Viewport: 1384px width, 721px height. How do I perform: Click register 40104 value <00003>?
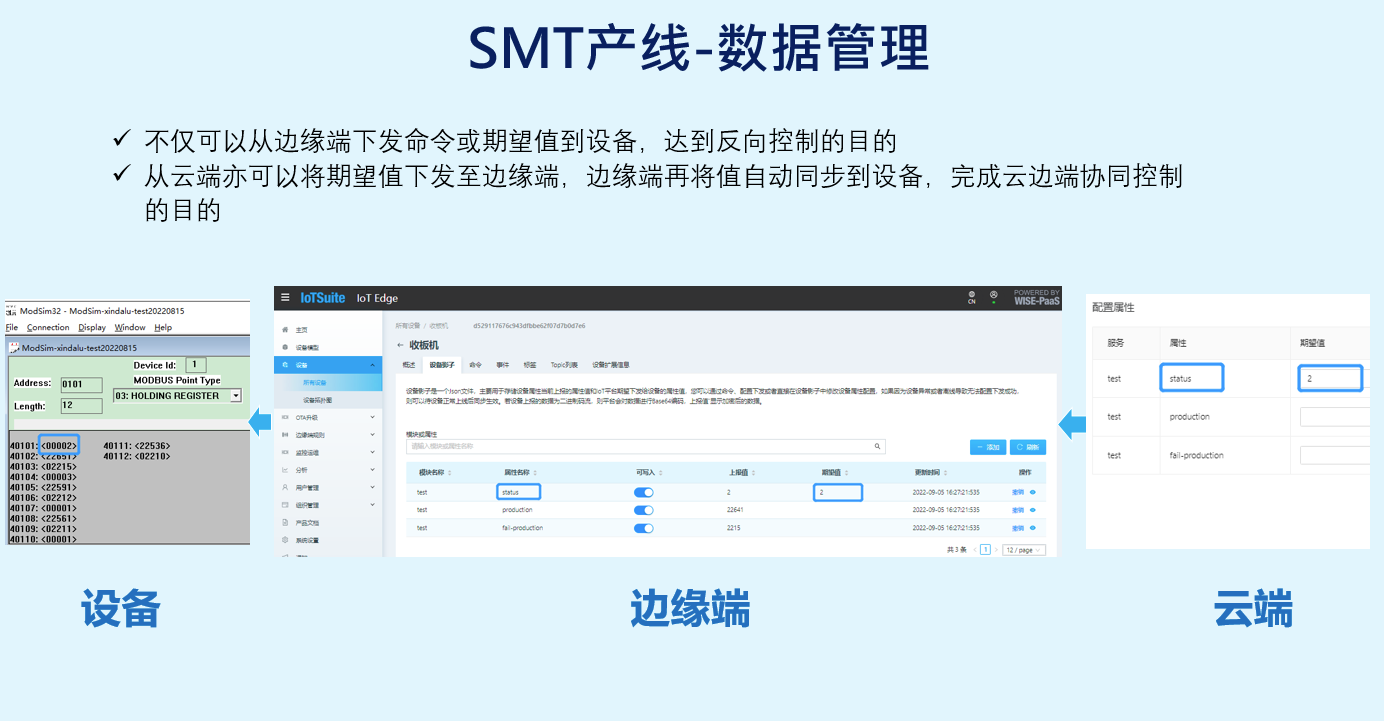coord(60,477)
